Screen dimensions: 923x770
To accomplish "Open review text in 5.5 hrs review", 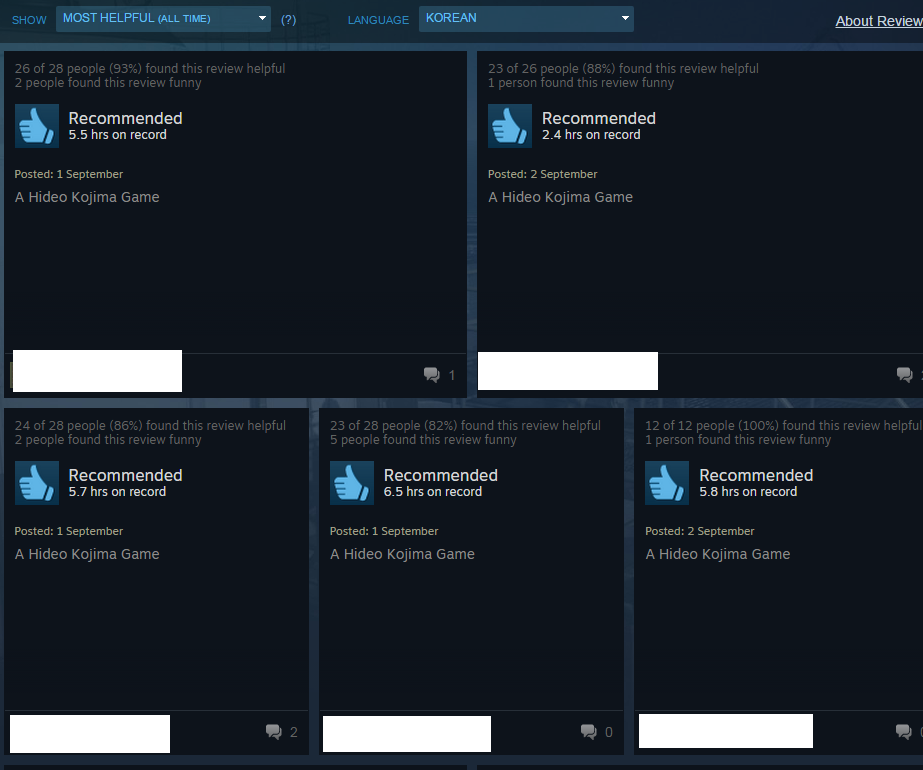I will [87, 197].
